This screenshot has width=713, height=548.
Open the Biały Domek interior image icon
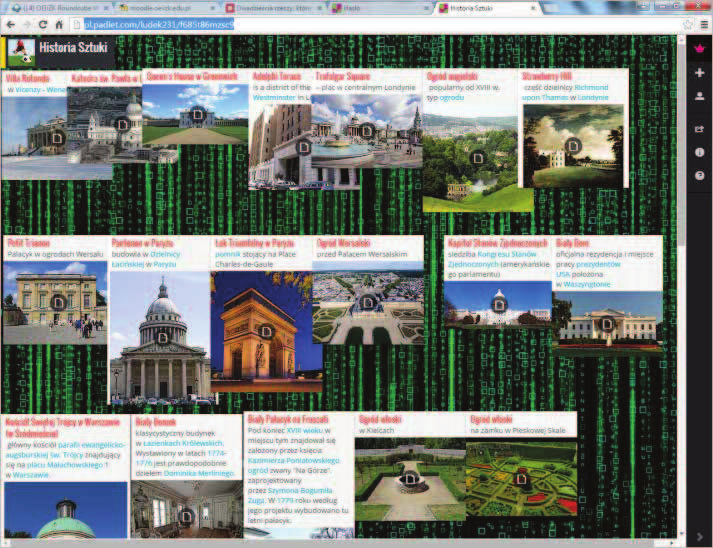[186, 517]
